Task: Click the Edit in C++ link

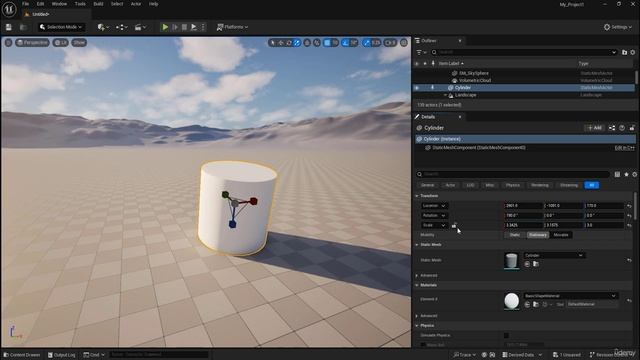Action: pyautogui.click(x=624, y=148)
